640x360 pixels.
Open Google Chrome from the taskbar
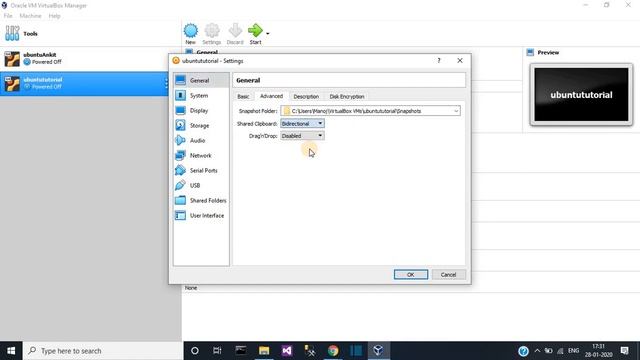click(333, 351)
